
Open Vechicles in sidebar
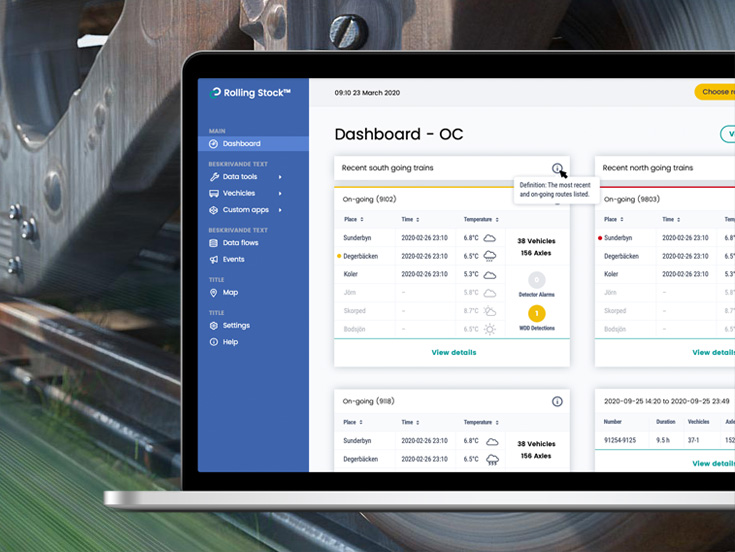click(239, 193)
